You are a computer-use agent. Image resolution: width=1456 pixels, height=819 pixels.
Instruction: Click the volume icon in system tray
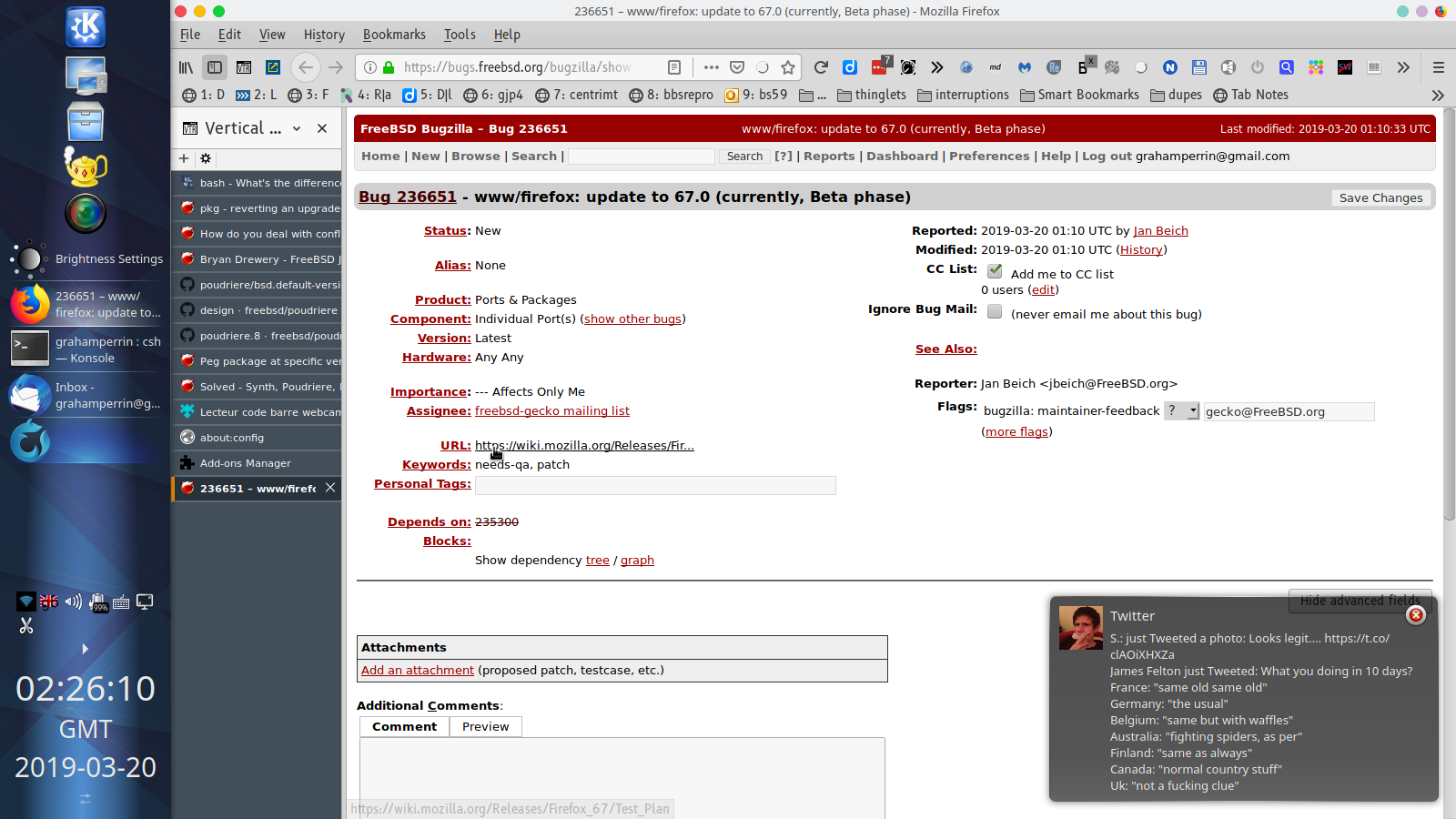point(74,602)
